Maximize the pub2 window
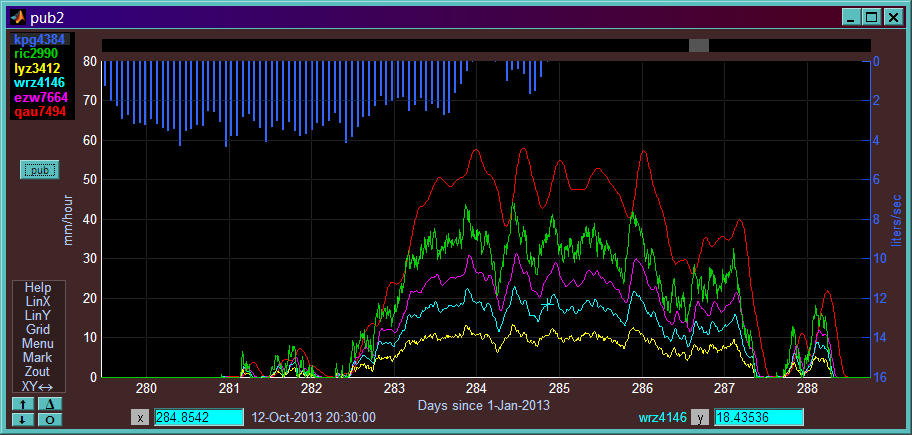The image size is (912, 435). point(871,18)
